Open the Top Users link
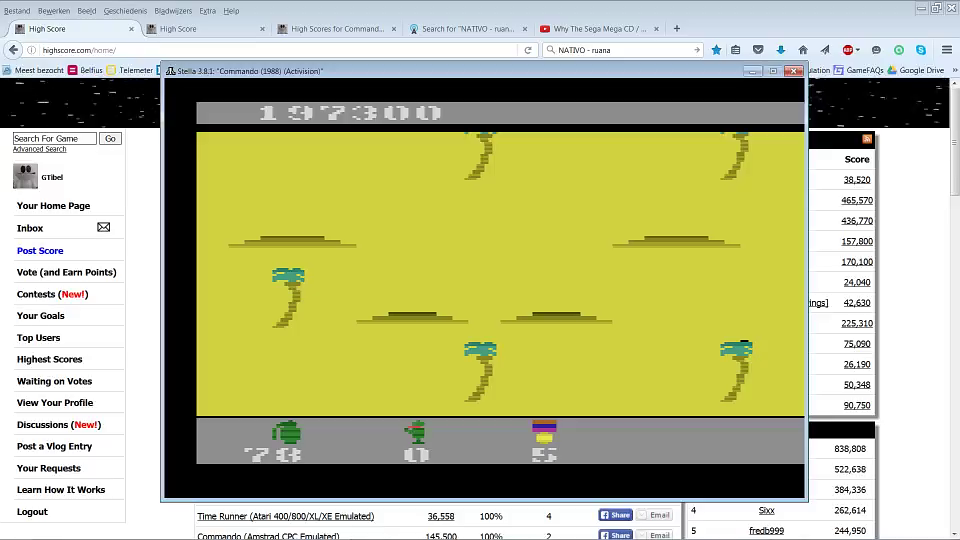 pyautogui.click(x=39, y=338)
